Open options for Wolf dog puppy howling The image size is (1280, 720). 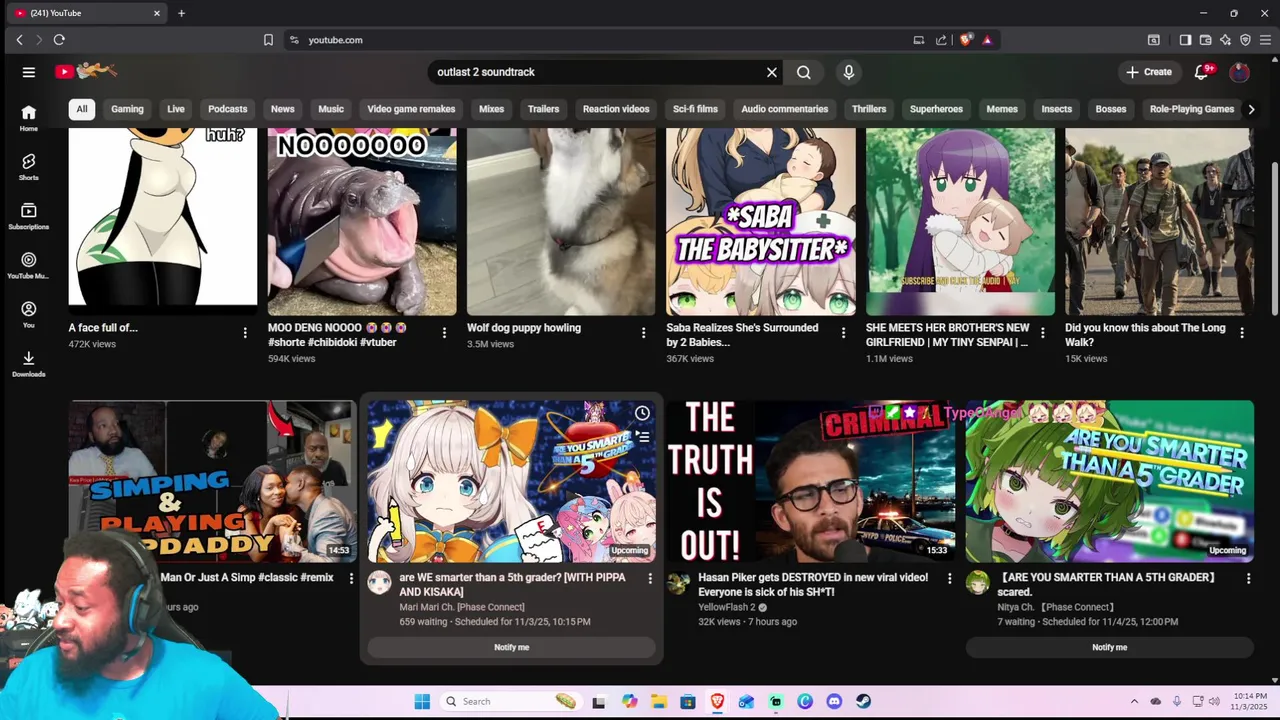tap(643, 333)
